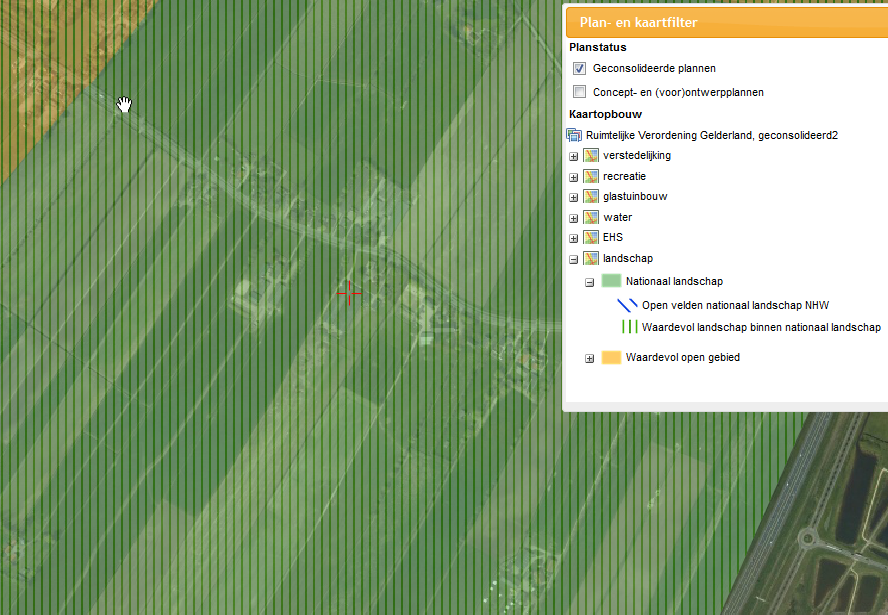Click the orange Waardevol open gebied swatch
This screenshot has width=888, height=615.
[x=611, y=358]
